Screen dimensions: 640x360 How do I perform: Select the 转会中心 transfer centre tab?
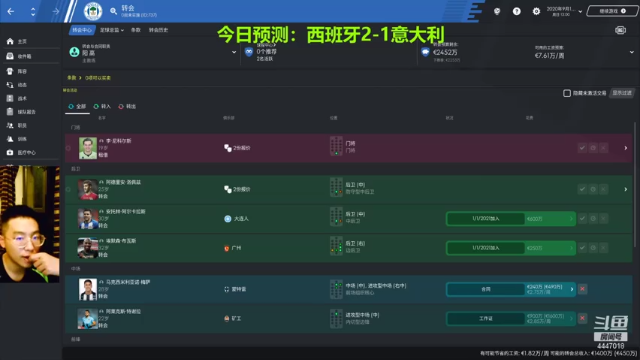(82, 30)
